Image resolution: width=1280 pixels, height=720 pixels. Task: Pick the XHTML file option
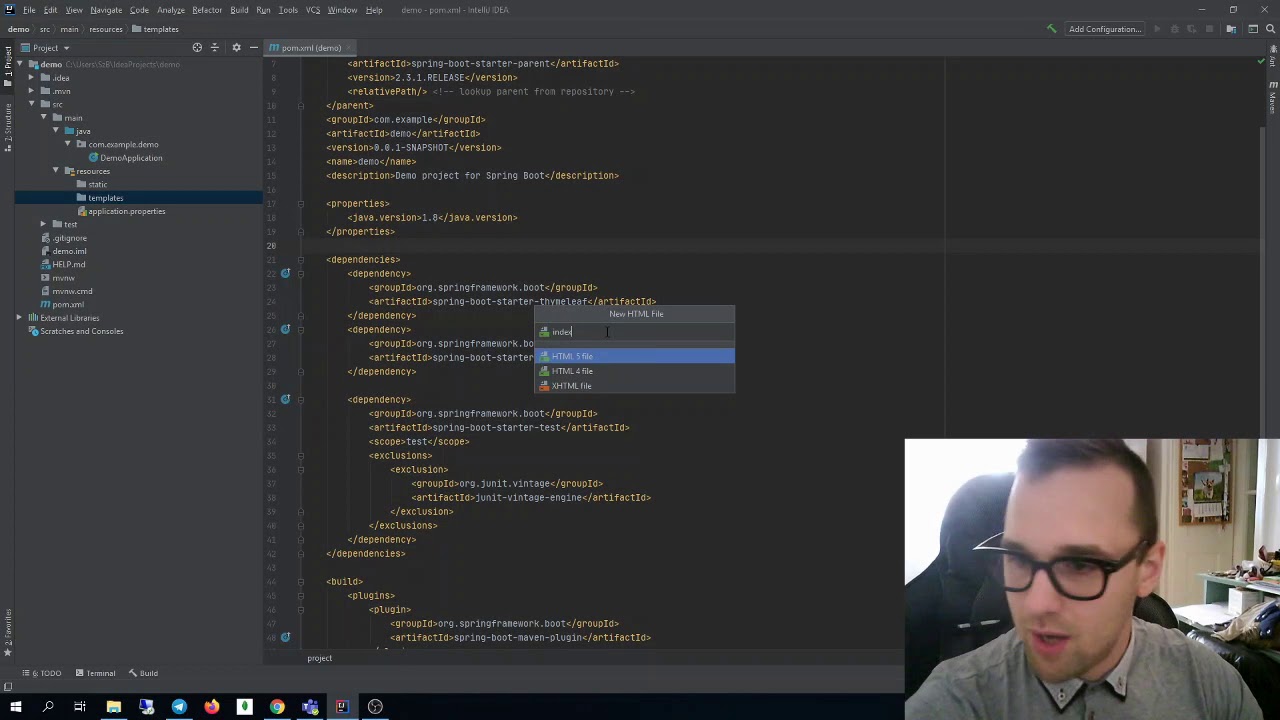[x=635, y=386]
